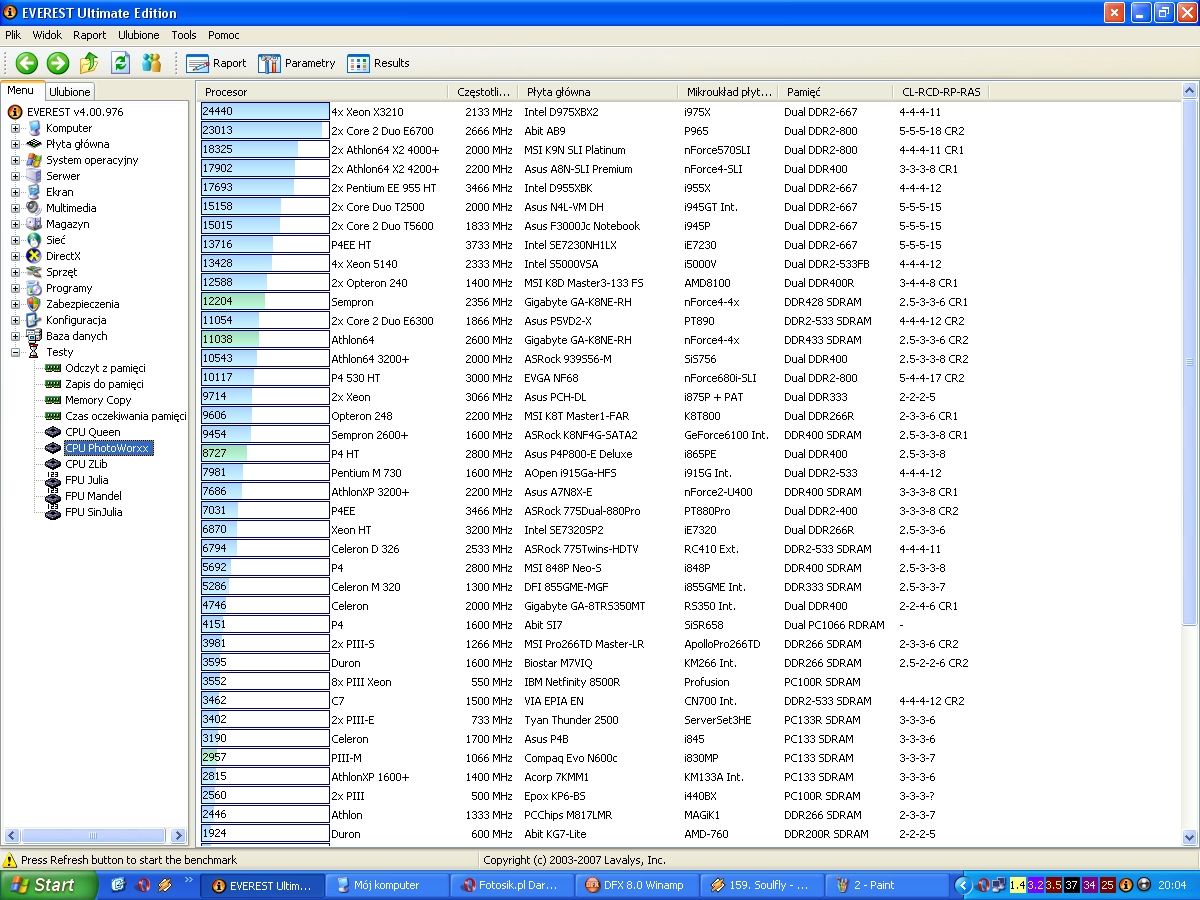Viewport: 1200px width, 900px height.
Task: Expand the Konfiguracja tree node
Action: [x=16, y=320]
